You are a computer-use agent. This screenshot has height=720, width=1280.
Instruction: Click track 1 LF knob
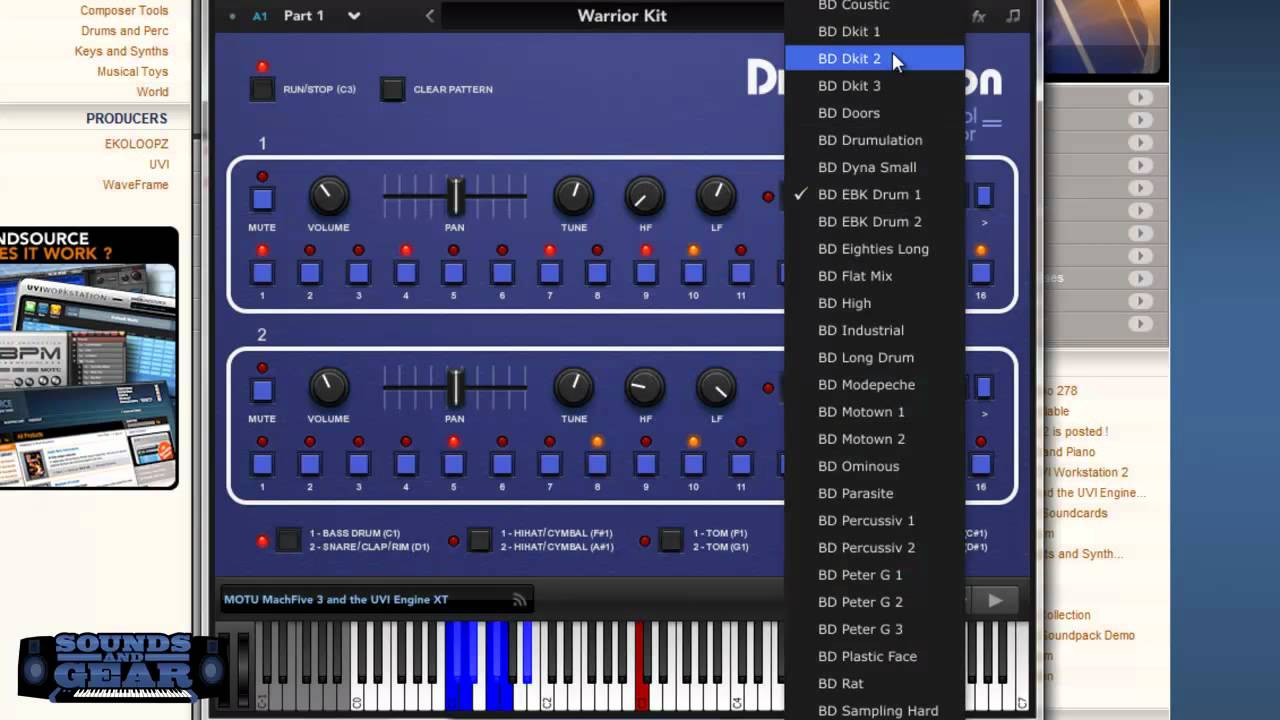716,196
